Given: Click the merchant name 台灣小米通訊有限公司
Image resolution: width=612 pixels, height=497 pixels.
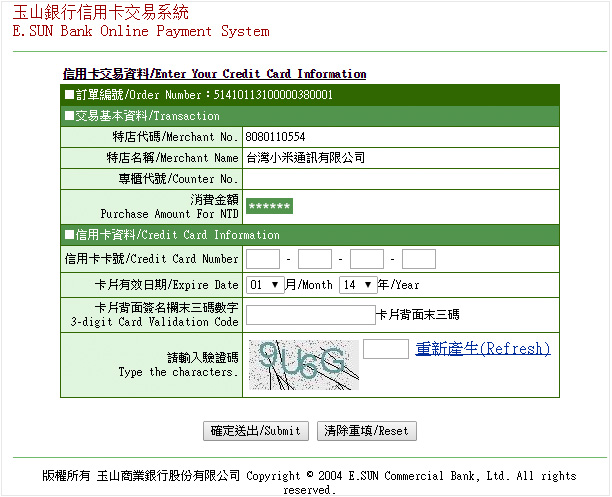Looking at the screenshot, I should 305,158.
